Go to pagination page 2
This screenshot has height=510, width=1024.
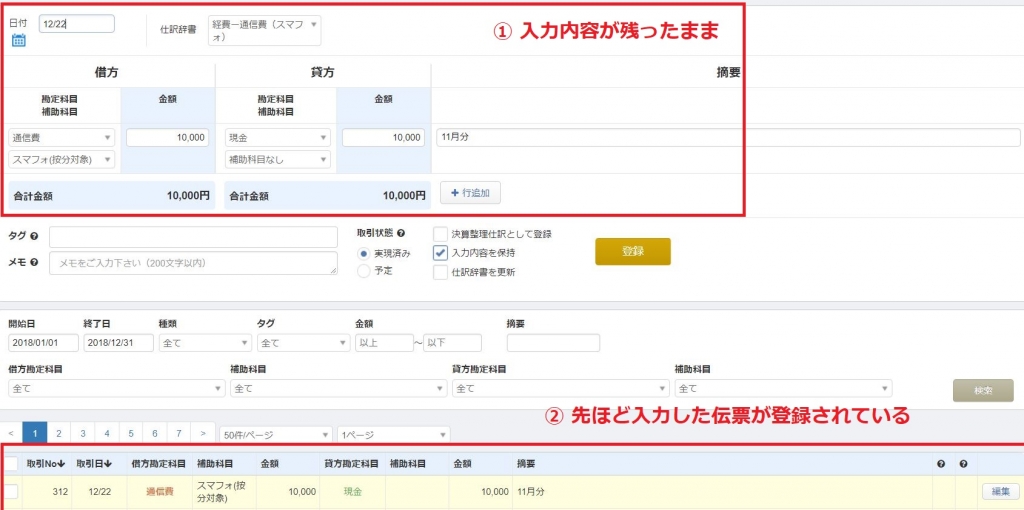(x=59, y=433)
